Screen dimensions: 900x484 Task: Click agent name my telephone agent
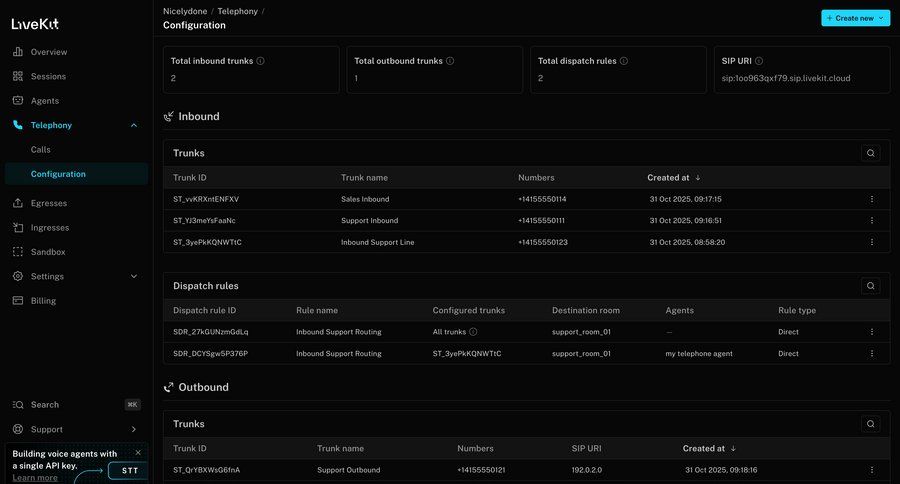pos(699,354)
